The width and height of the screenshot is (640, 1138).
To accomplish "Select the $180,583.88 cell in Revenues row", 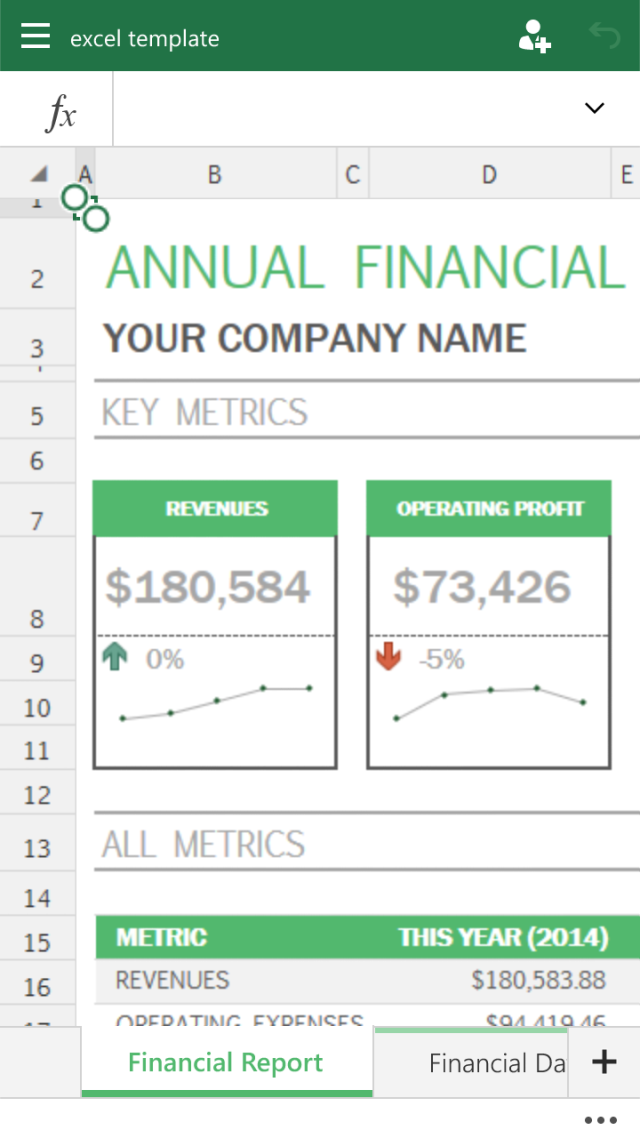I will (x=539, y=980).
